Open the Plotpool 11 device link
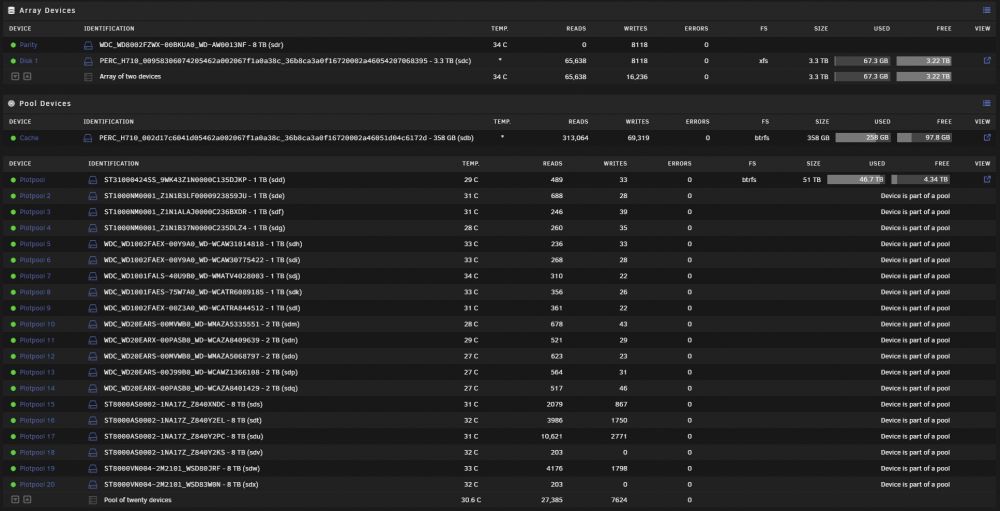The image size is (1000, 511). pos(37,340)
